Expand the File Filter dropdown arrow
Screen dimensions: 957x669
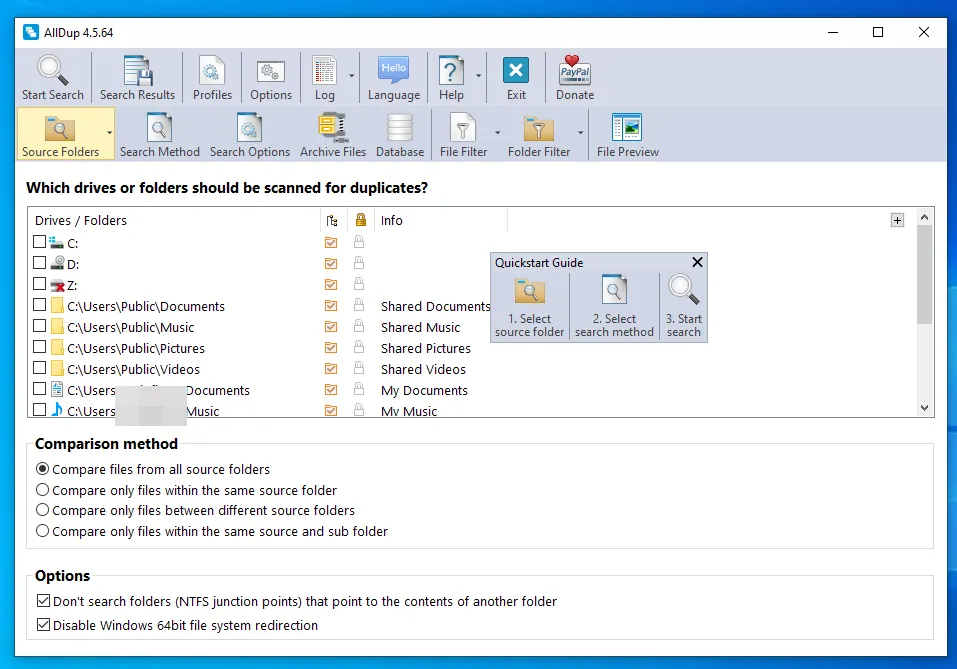tap(497, 133)
